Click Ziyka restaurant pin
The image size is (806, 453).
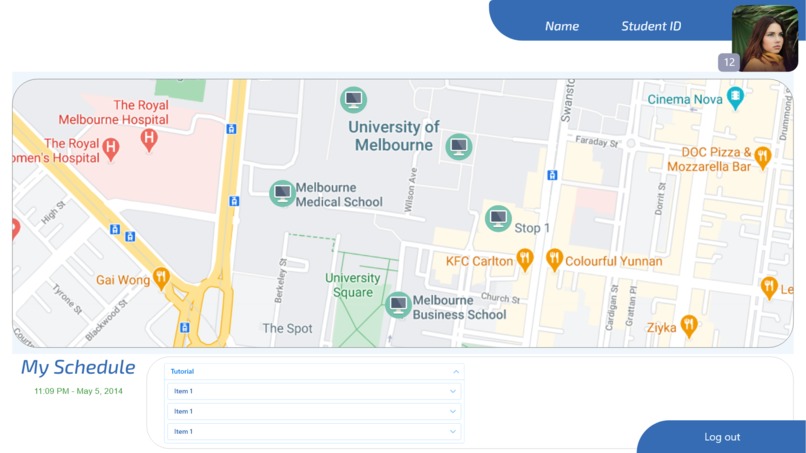click(x=689, y=327)
